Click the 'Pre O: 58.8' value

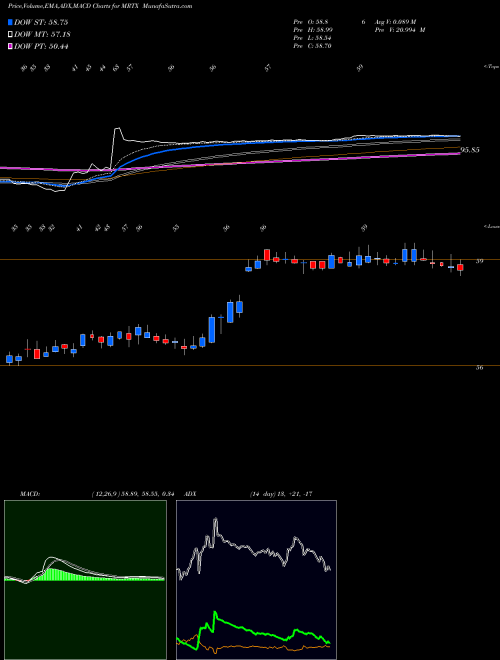coord(311,22)
